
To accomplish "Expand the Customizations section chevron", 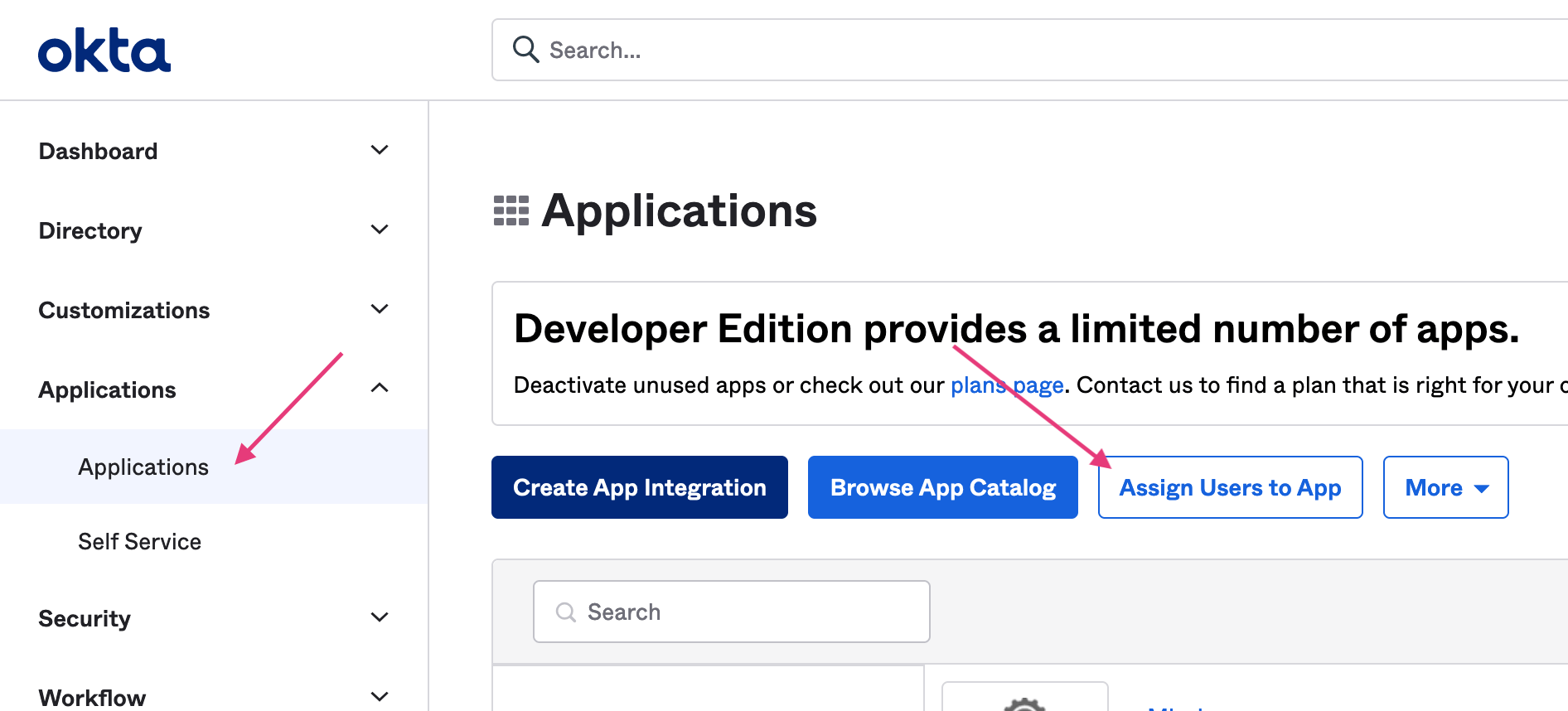I will click(380, 309).
